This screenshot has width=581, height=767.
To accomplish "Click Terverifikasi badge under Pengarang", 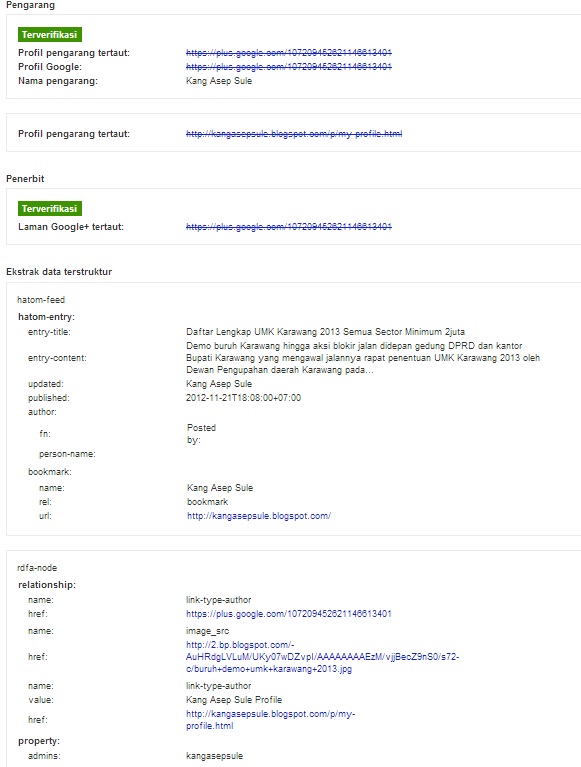I will 49,35.
